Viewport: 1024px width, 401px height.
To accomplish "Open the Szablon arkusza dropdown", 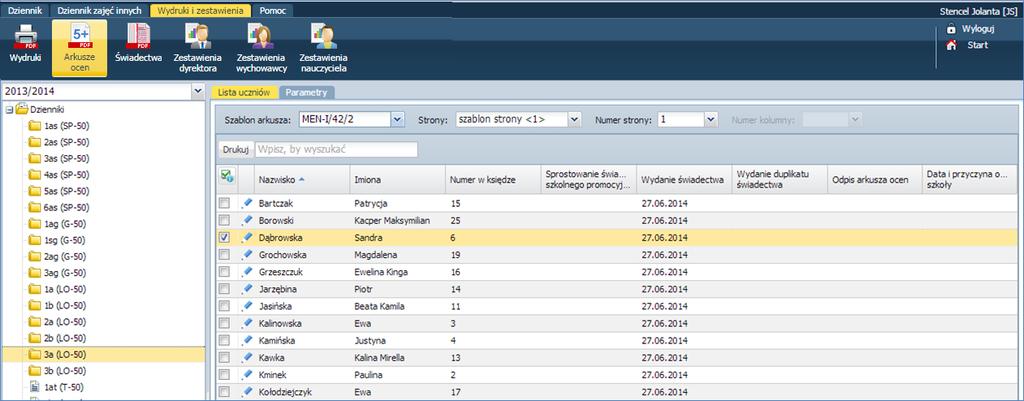I will (x=398, y=120).
